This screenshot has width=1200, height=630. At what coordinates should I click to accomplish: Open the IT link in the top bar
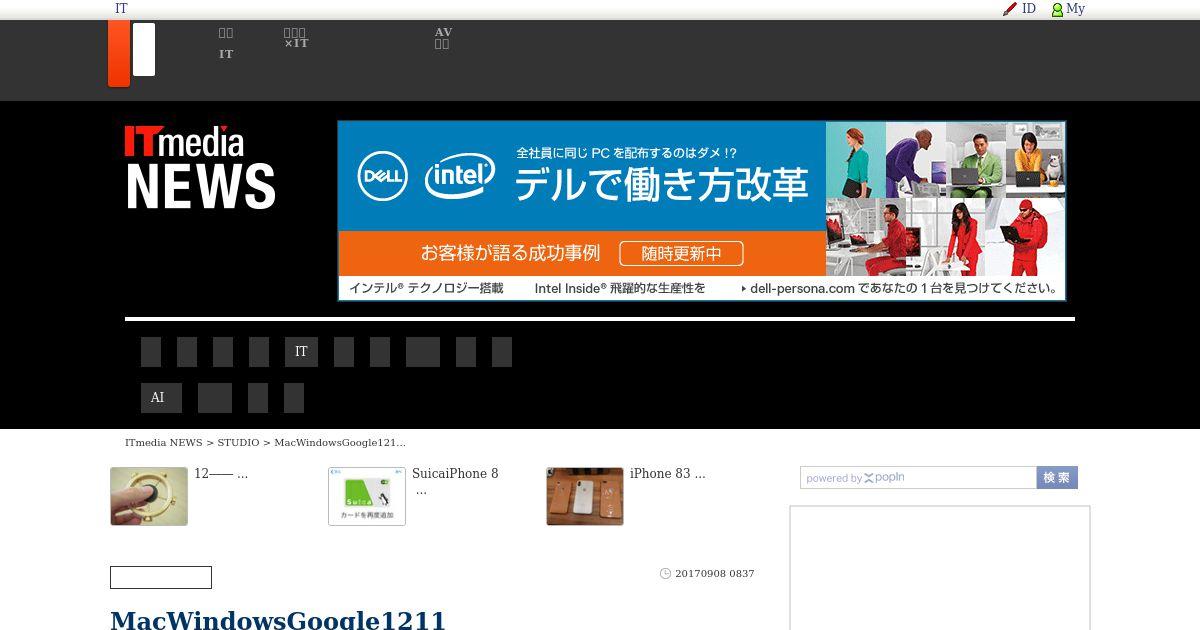[121, 9]
